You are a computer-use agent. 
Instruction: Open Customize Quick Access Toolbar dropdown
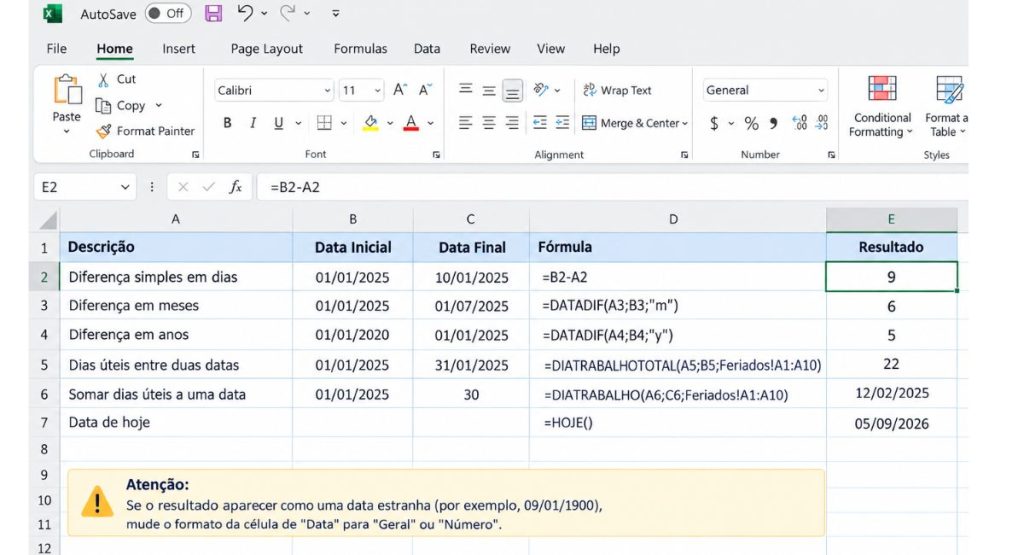point(336,13)
